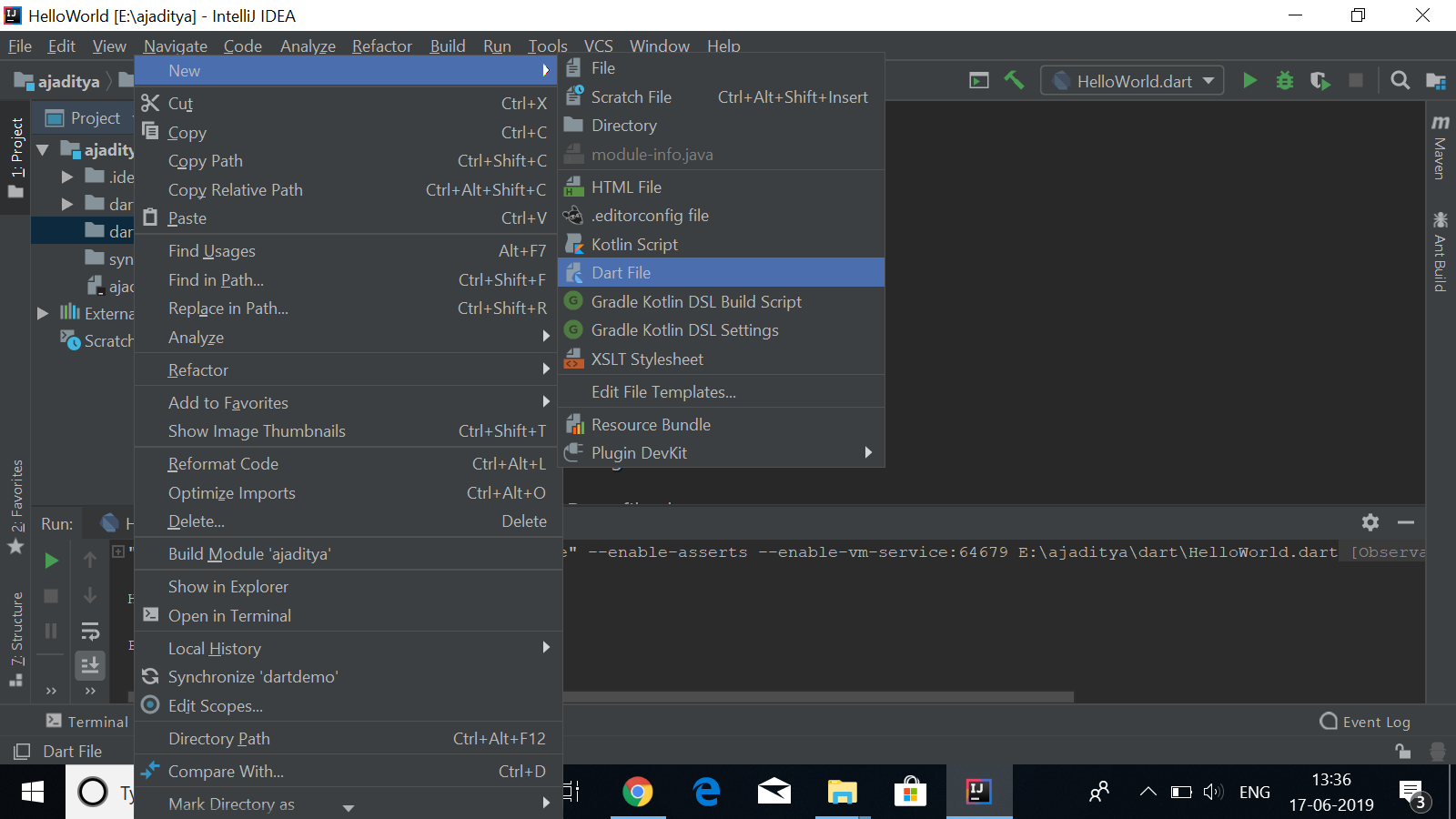
Task: Start debugging with the bug icon
Action: point(1285,80)
